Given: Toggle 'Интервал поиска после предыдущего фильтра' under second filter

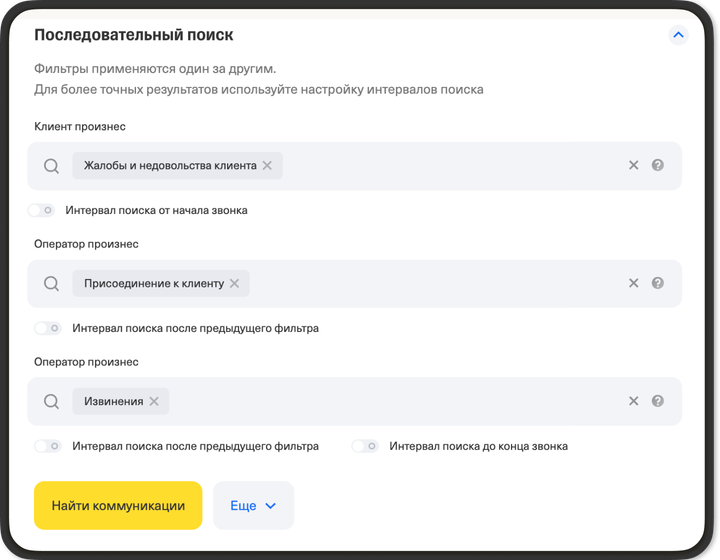Looking at the screenshot, I should (x=47, y=328).
